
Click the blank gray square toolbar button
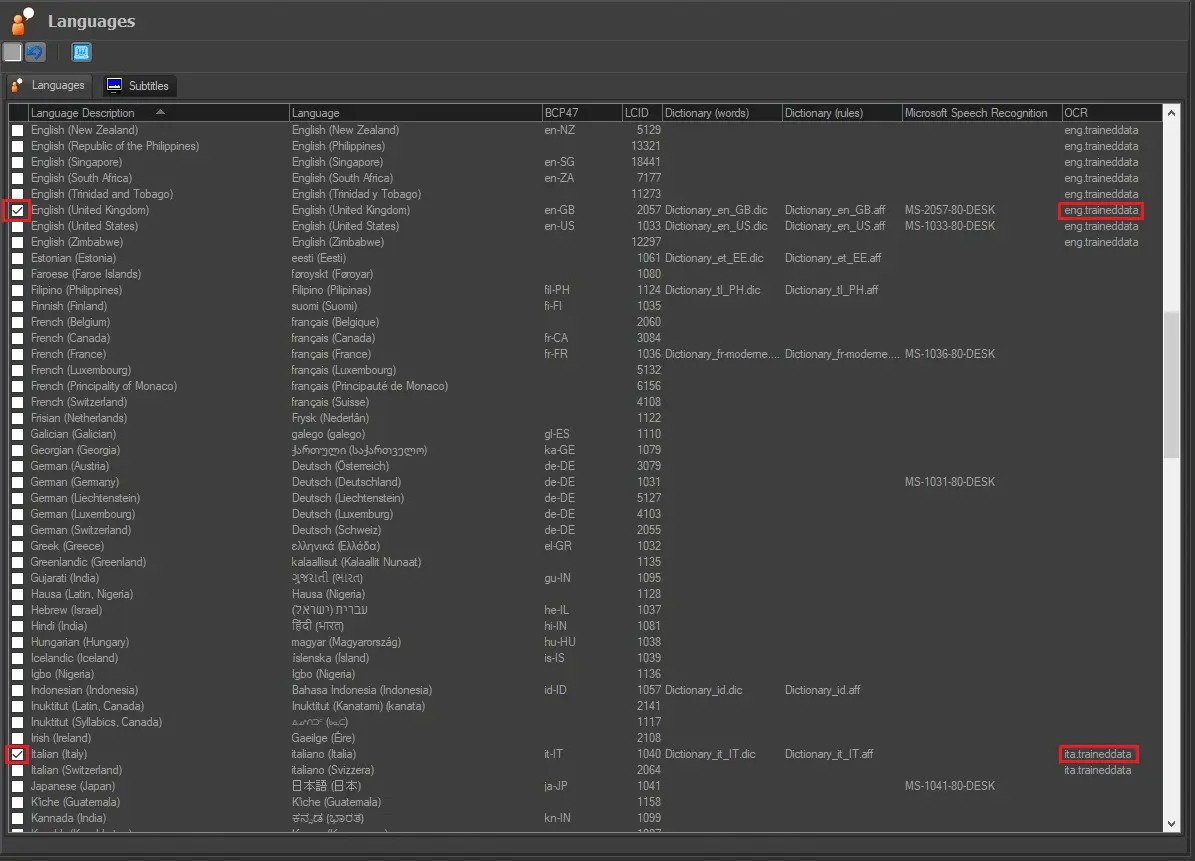point(12,52)
